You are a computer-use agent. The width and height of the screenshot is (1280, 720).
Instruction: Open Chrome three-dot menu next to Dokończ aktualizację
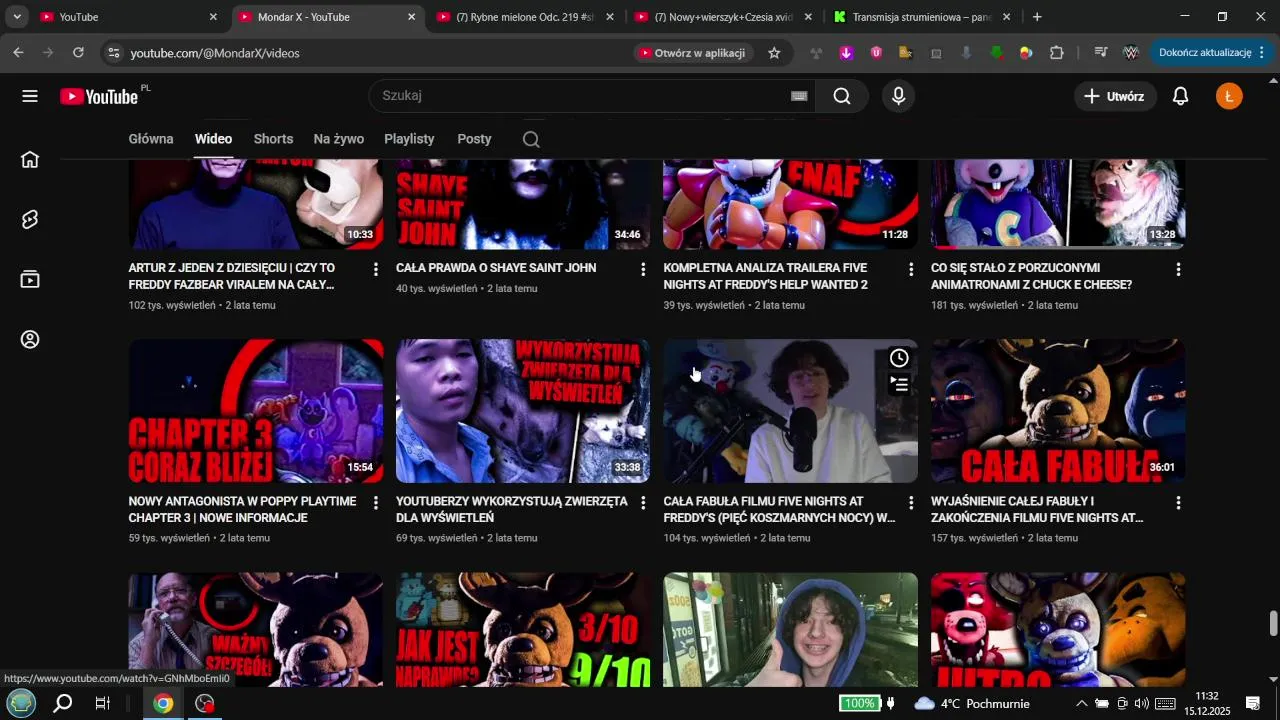coord(1262,53)
